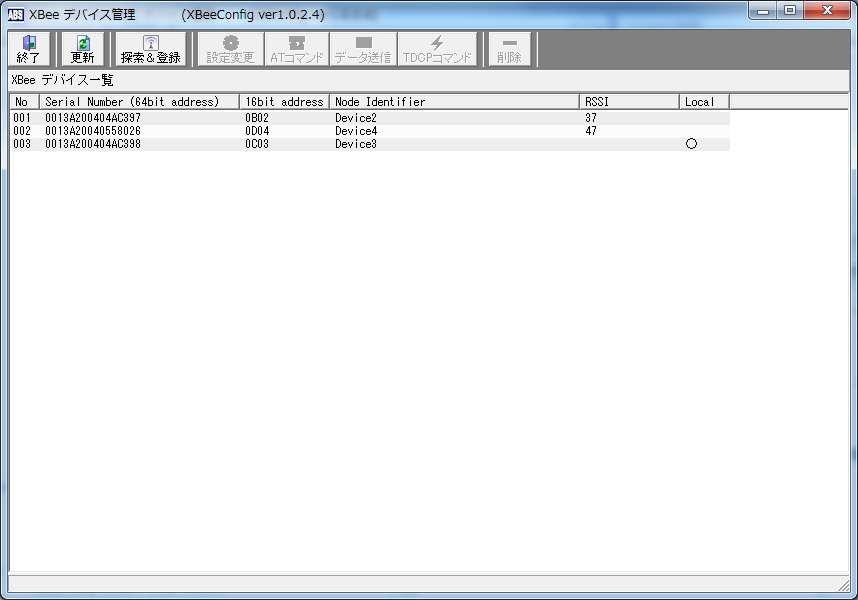Screen dimensions: 858x600
Task: Click RSSI value 47
Action: coord(591,131)
